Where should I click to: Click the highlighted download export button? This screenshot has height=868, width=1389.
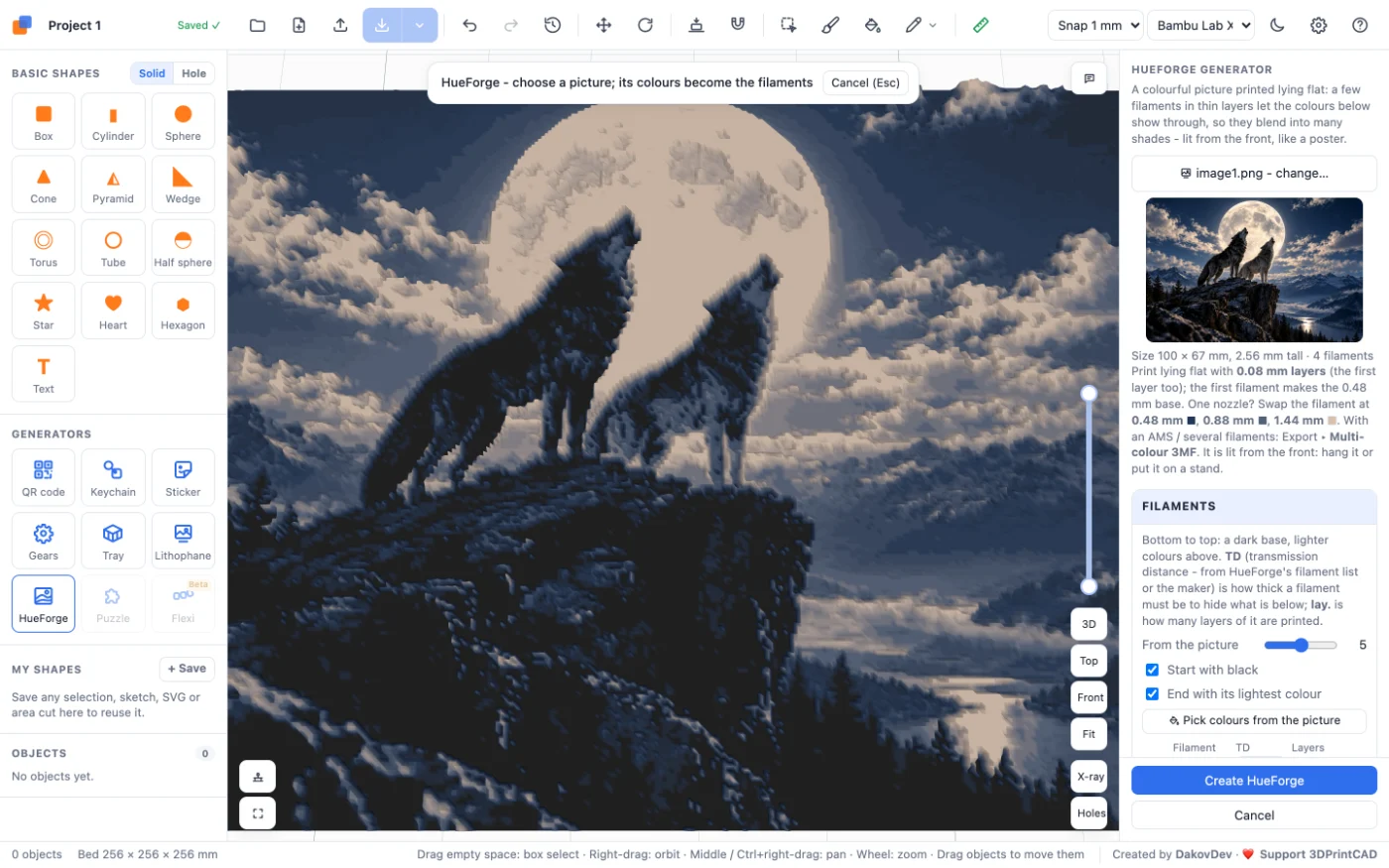click(382, 25)
